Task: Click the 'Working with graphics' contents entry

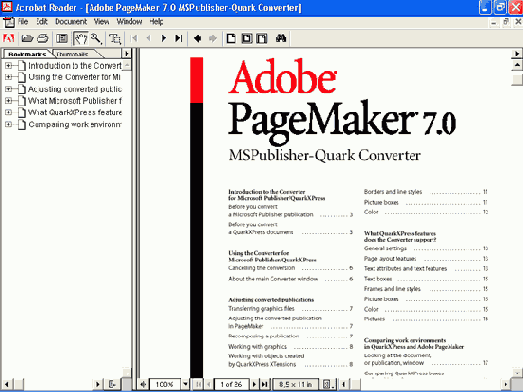Action: (257, 347)
